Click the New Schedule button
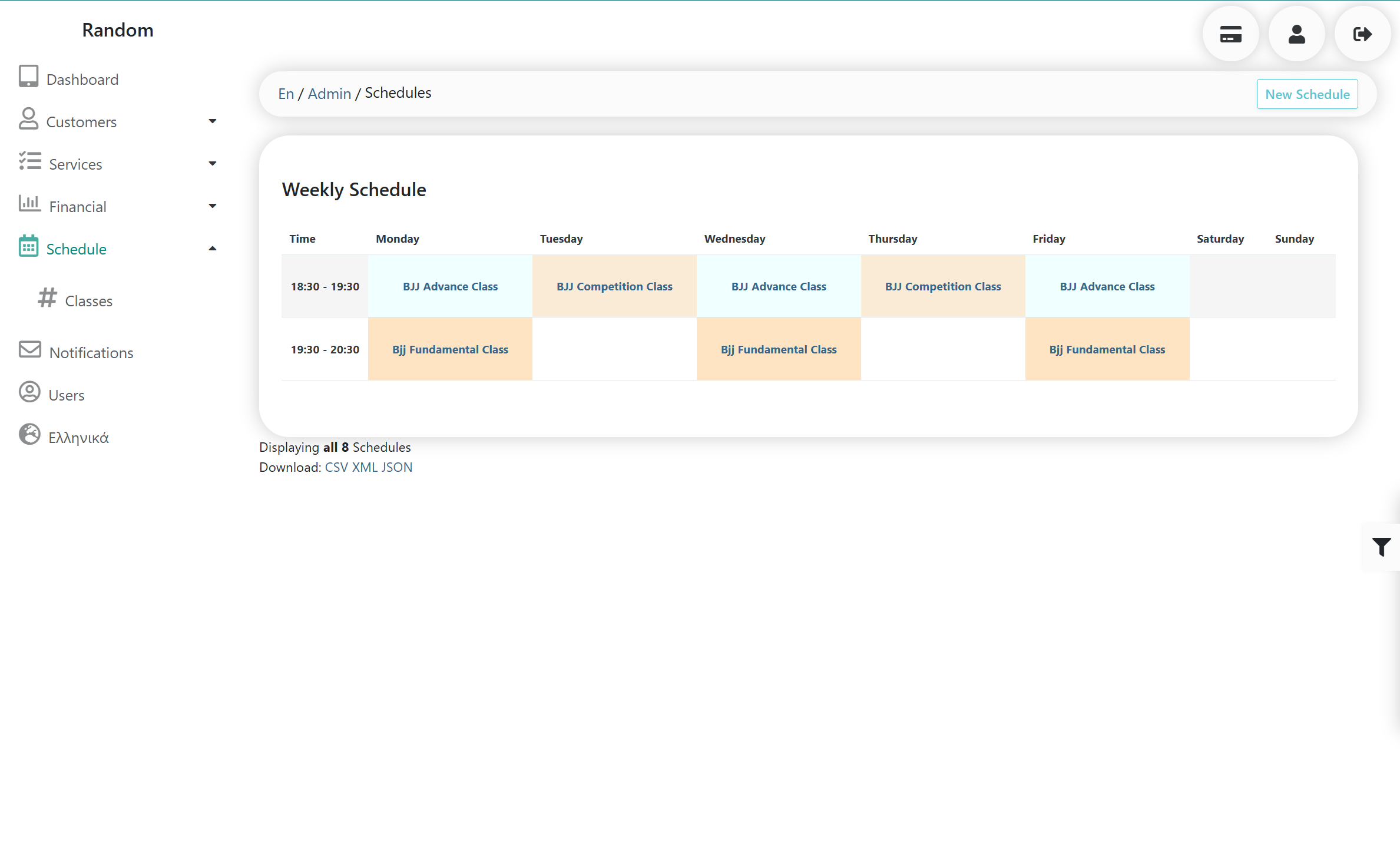This screenshot has height=860, width=1400. (x=1307, y=94)
